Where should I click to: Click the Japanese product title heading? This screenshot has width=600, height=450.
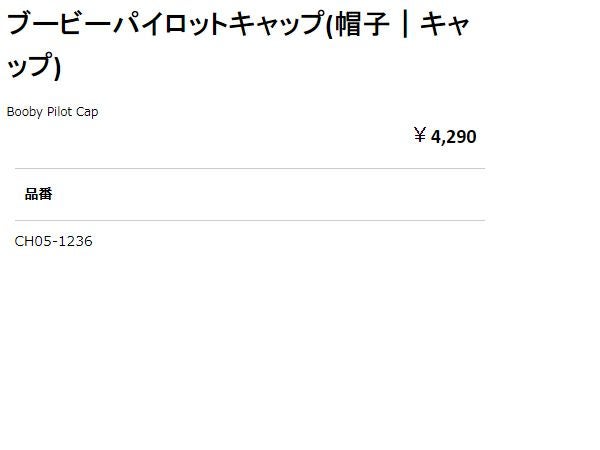click(240, 25)
